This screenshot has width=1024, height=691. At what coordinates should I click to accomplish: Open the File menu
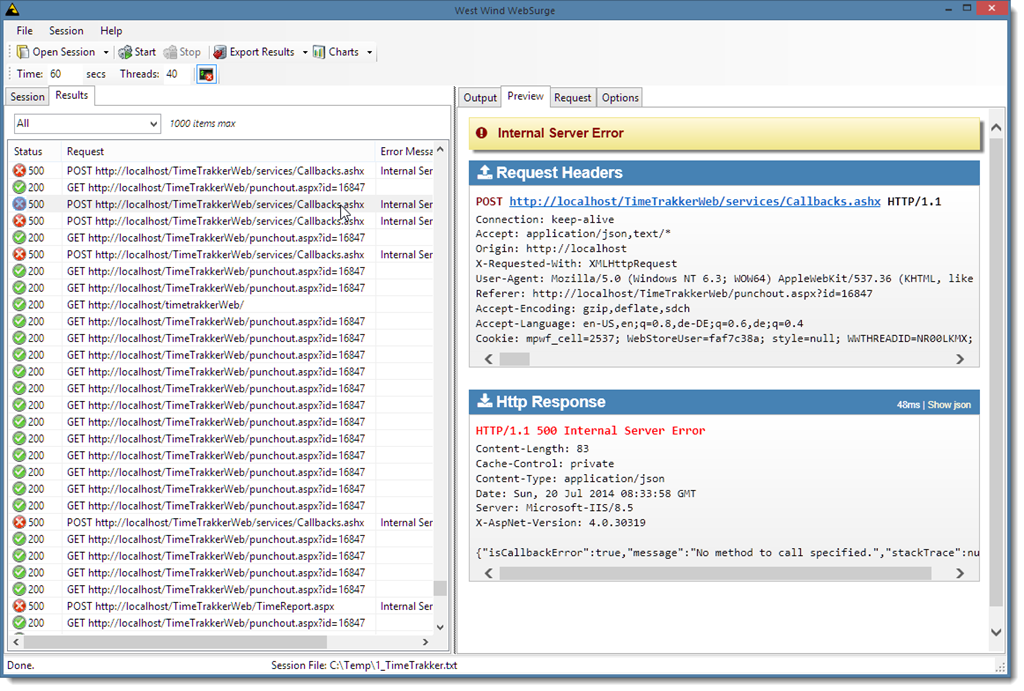pyautogui.click(x=24, y=31)
